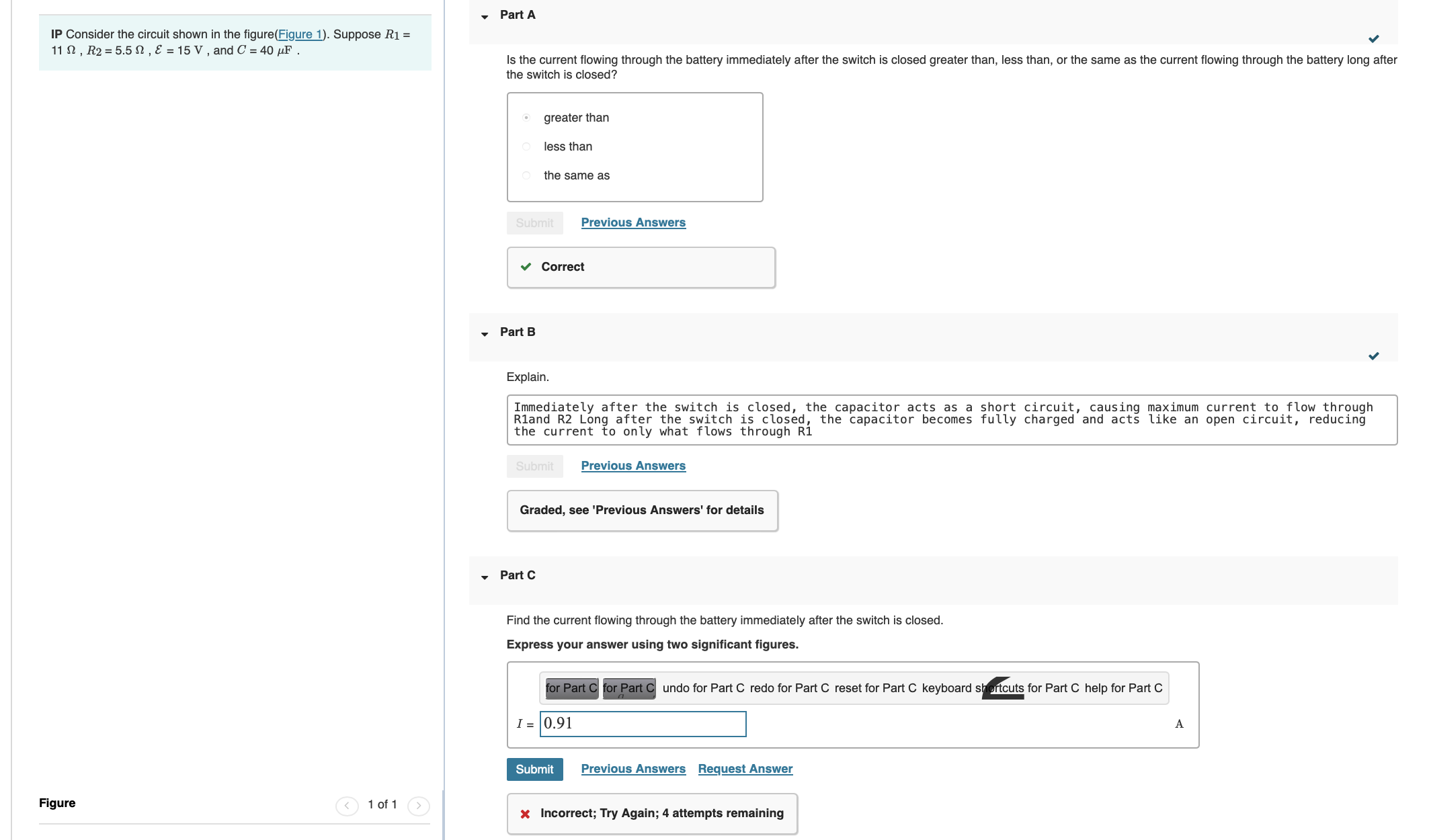Click the Part A header label
The image size is (1429, 840).
point(518,15)
